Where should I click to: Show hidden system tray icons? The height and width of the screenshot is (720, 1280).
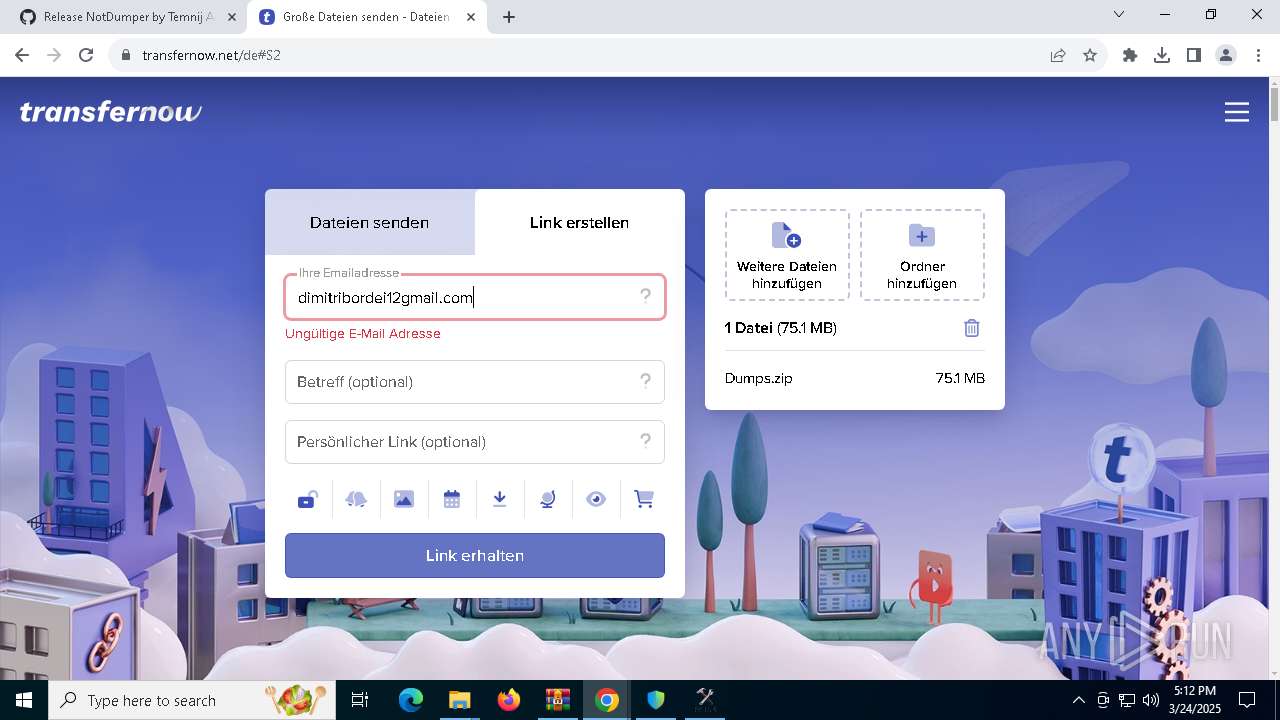1078,700
